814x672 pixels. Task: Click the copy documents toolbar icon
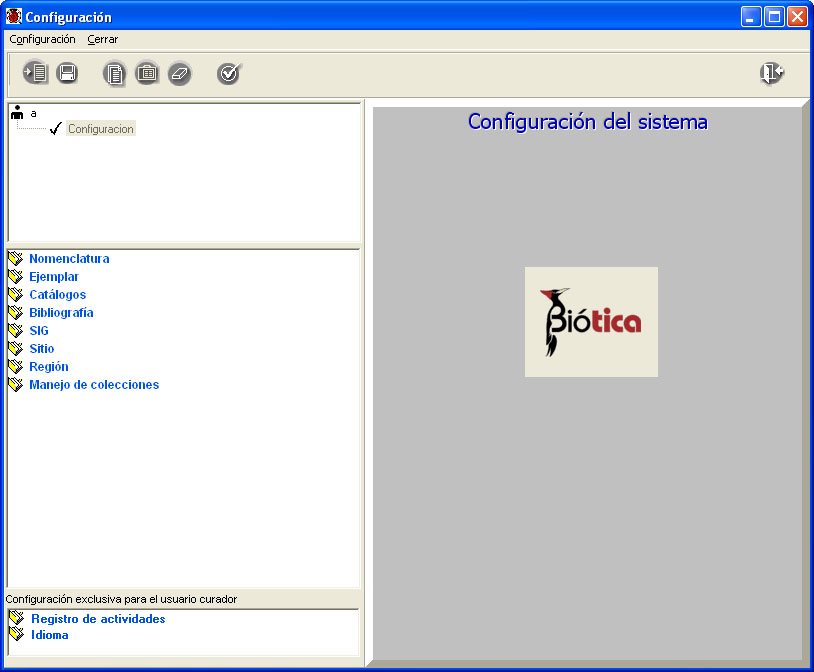[x=114, y=73]
